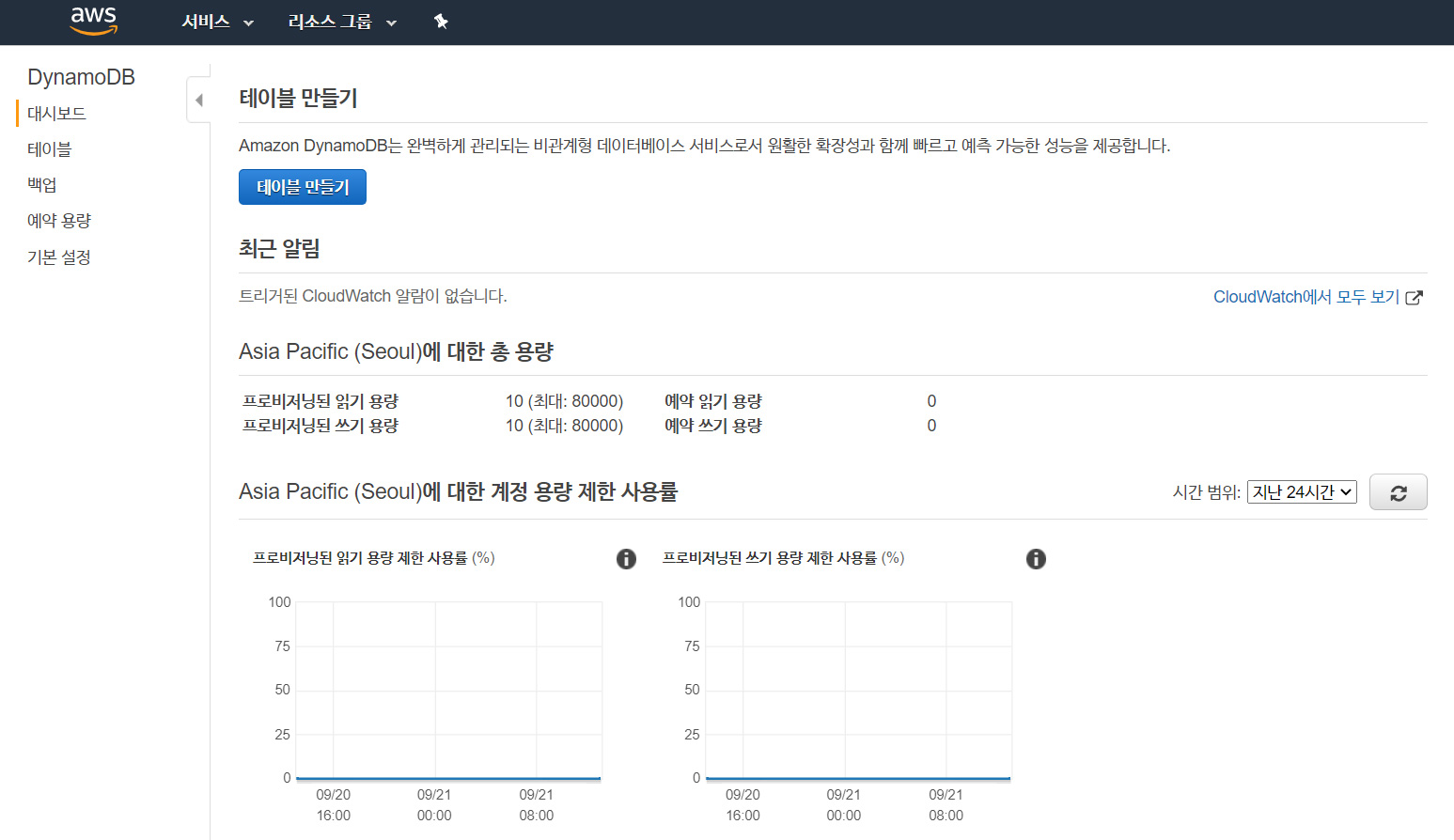The width and height of the screenshot is (1454, 840).
Task: Select 테이블 in the sidebar
Action: pos(49,149)
